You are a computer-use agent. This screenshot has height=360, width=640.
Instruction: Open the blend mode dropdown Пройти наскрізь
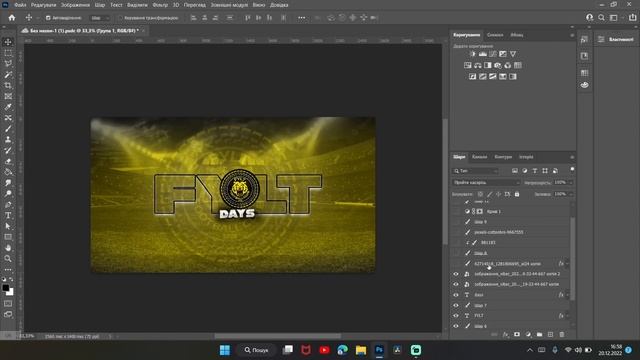click(486, 182)
